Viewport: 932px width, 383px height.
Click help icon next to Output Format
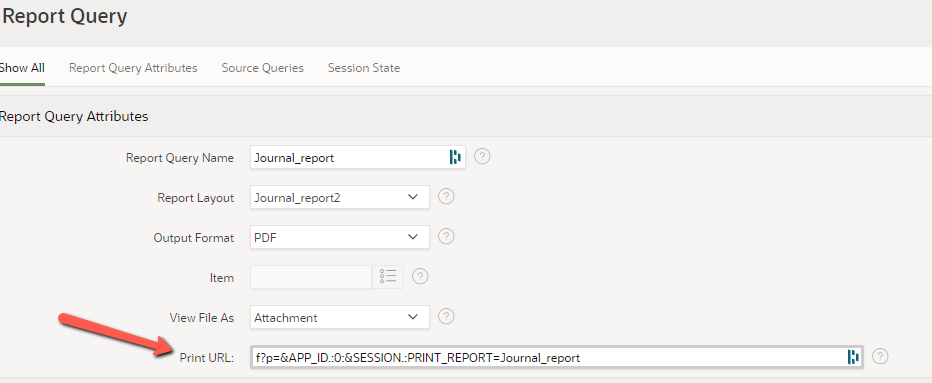[446, 236]
